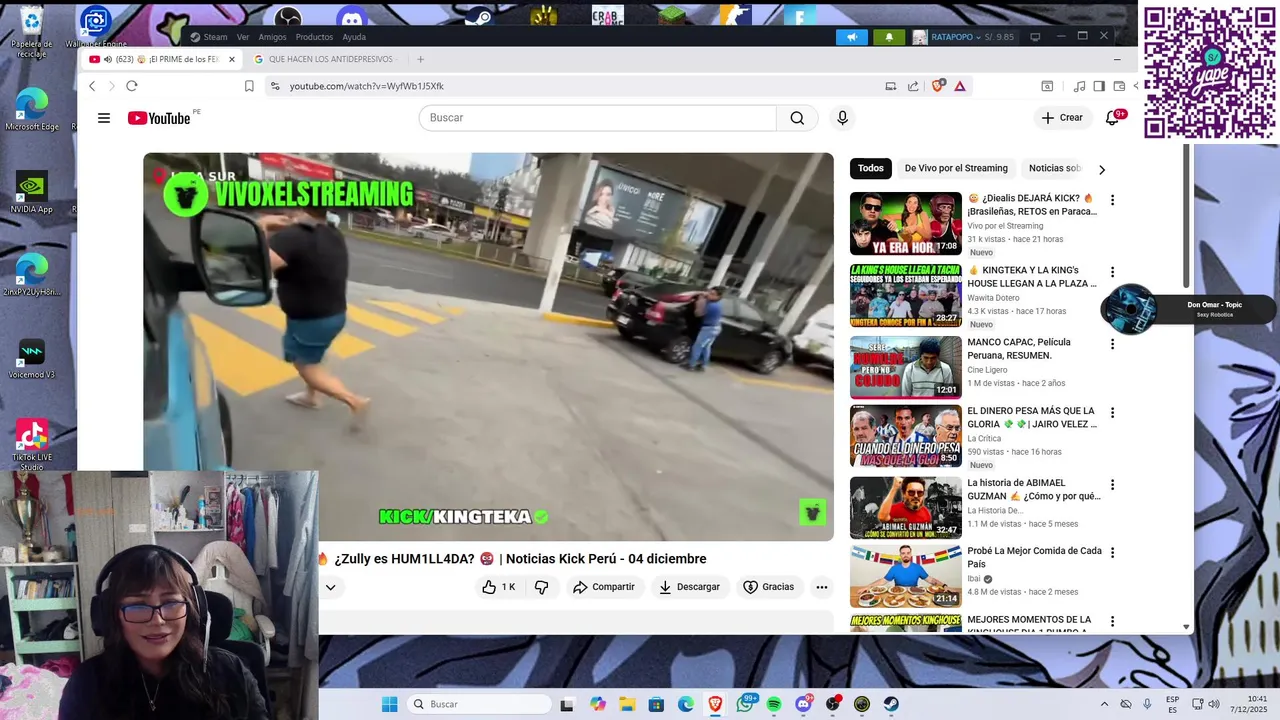Open ¿Diealis DEJARÁ KICK? video thumbnail
The width and height of the screenshot is (1280, 720).
[x=906, y=224]
